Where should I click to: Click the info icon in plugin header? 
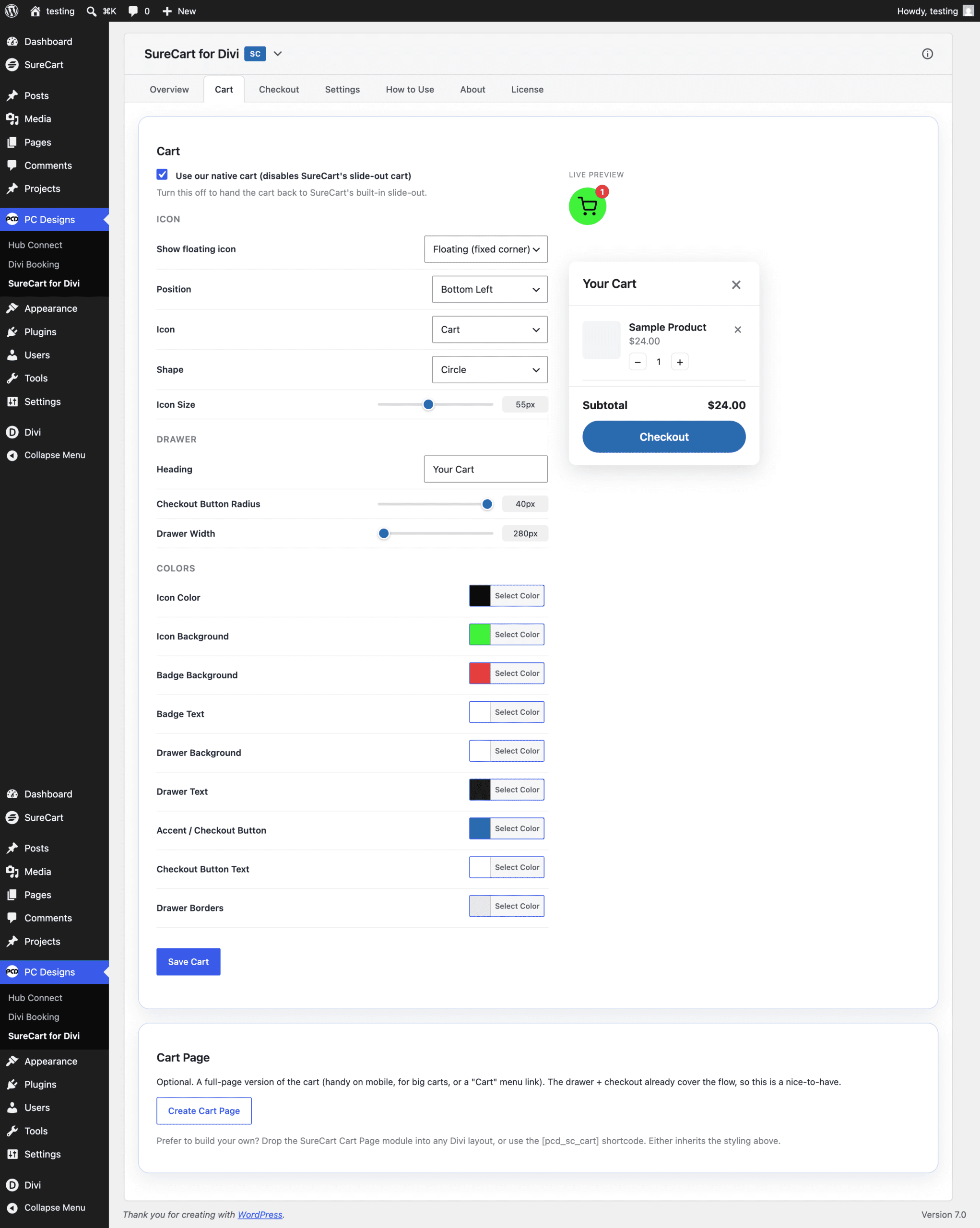(927, 54)
